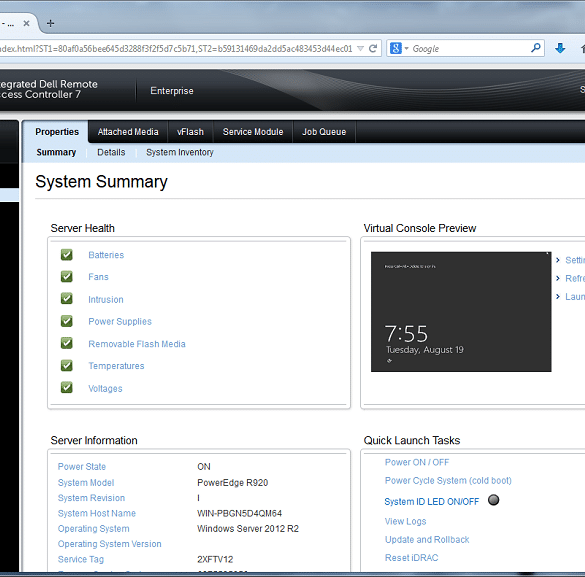Open the Temperatures health link

[x=116, y=366]
